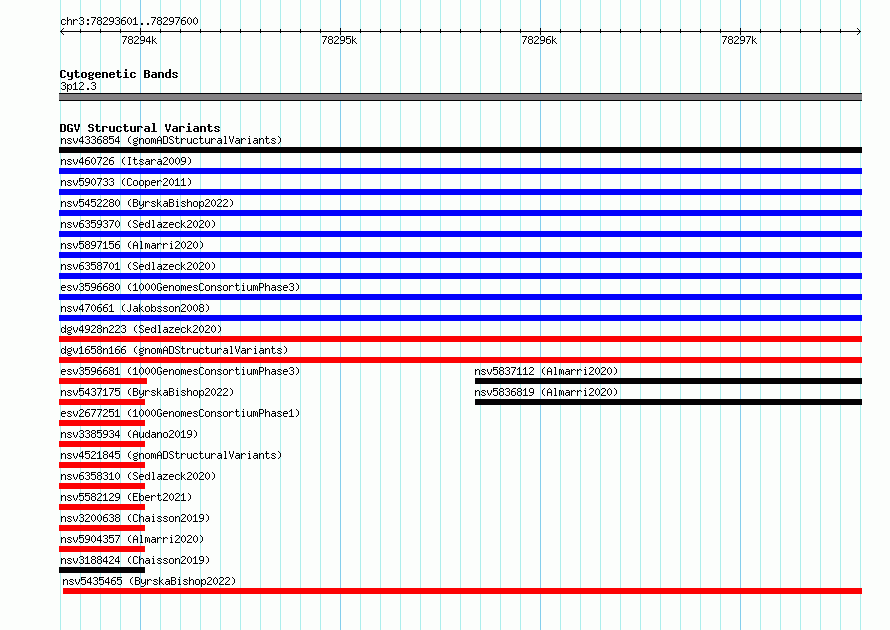Click the Cytogenetic Bands track title
This screenshot has height=630, width=890.
tap(119, 74)
